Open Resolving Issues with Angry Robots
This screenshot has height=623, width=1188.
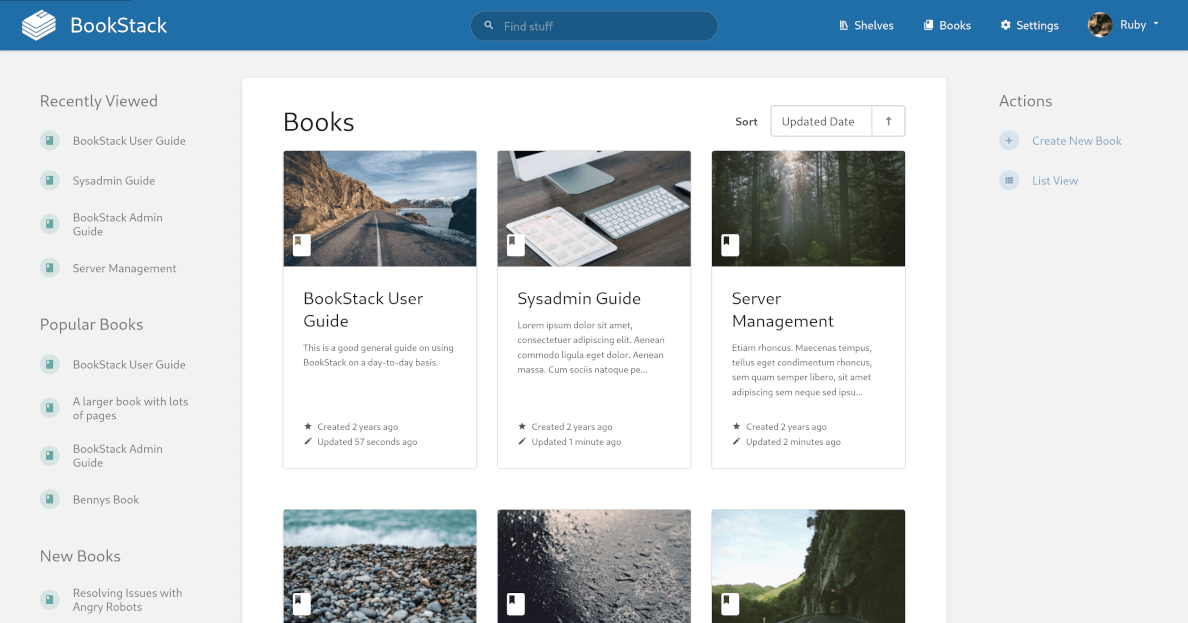tap(127, 600)
